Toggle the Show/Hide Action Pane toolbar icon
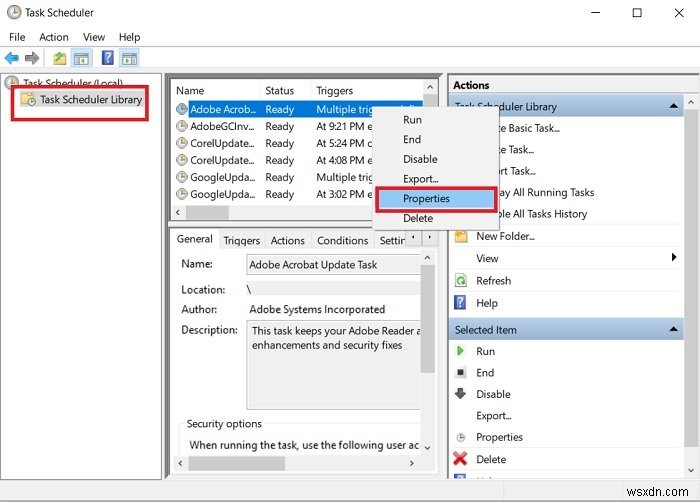Screen dimensions: 700x502 click(130, 58)
